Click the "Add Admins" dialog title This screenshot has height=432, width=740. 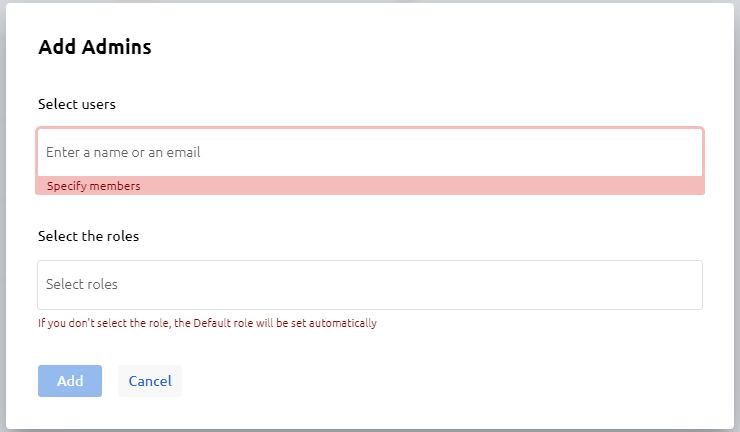coord(95,46)
